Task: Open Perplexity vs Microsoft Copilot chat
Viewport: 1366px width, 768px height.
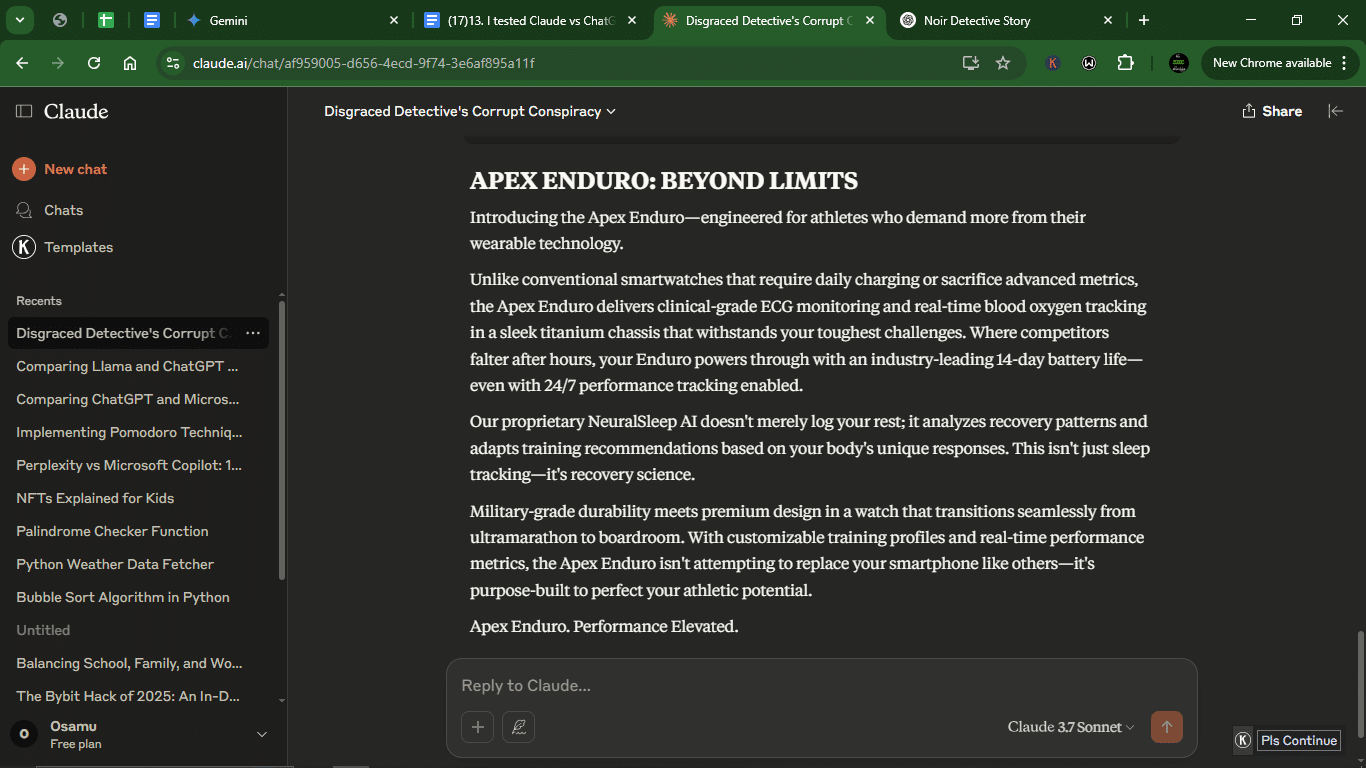Action: (129, 465)
